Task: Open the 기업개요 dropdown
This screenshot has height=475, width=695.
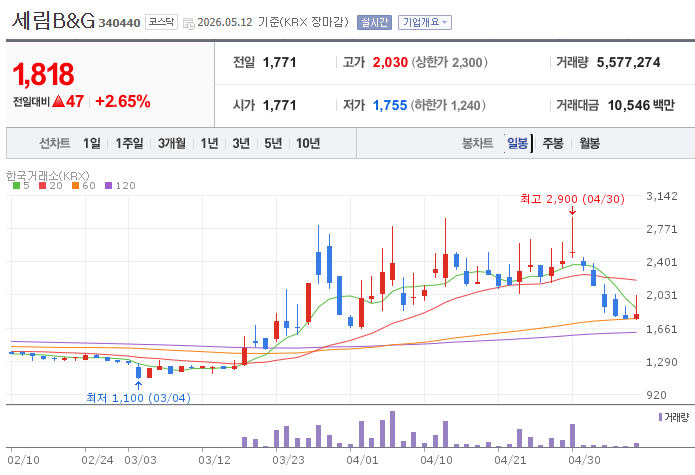Action: point(425,22)
